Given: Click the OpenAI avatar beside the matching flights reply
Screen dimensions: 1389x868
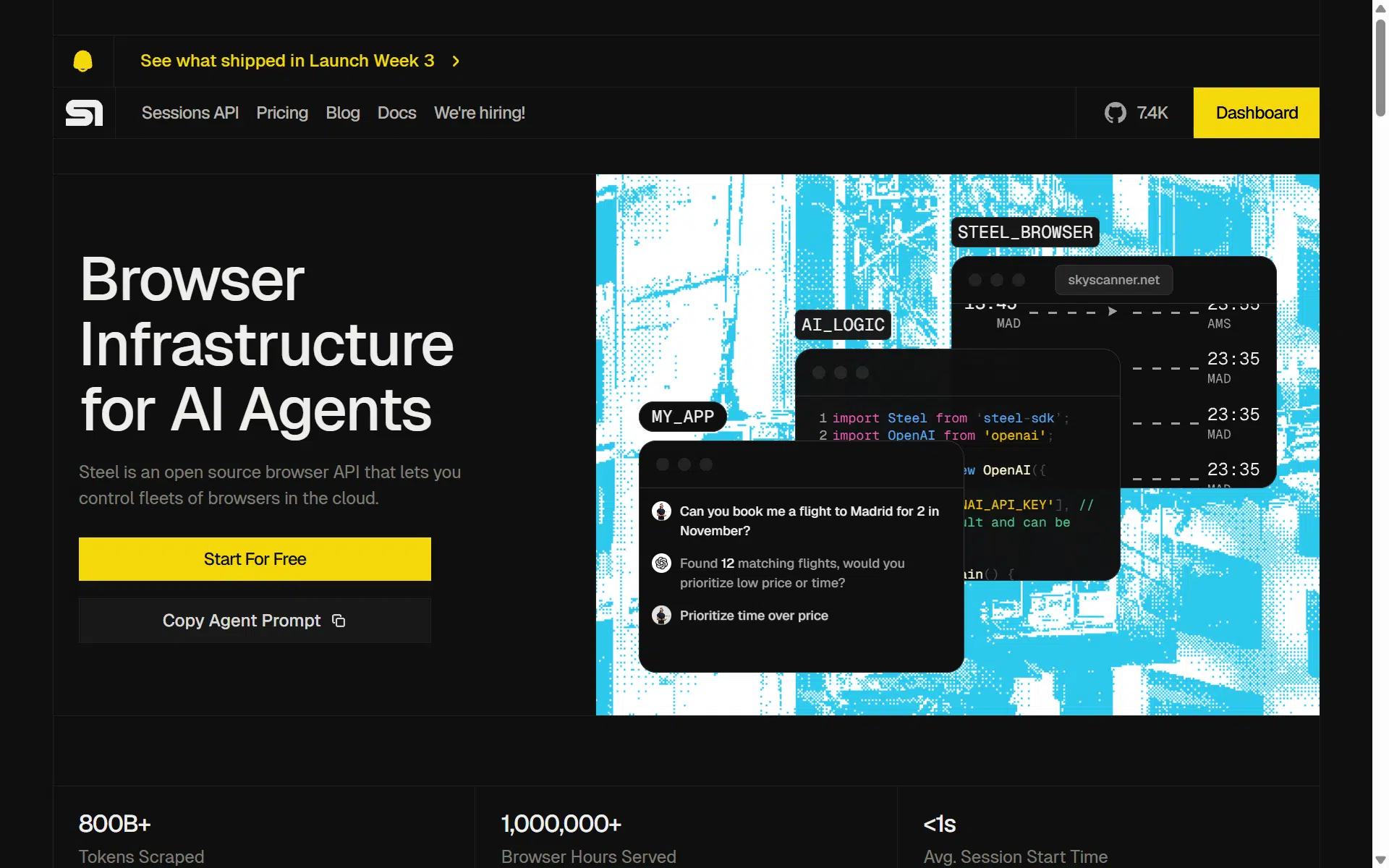Looking at the screenshot, I should (661, 563).
